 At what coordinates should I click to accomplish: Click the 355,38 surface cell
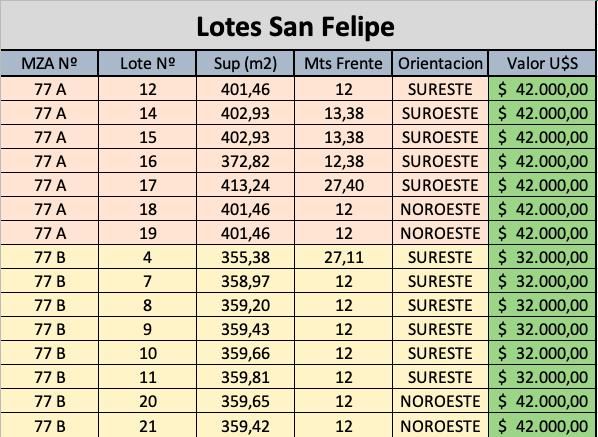pos(245,257)
